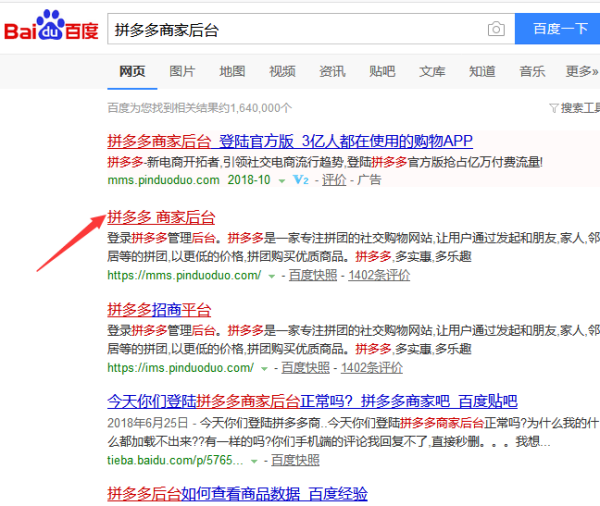Viewport: 600px width, 506px height.
Task: Expand dropdown after https://ims.pinduoduo.com/
Action: click(x=264, y=369)
